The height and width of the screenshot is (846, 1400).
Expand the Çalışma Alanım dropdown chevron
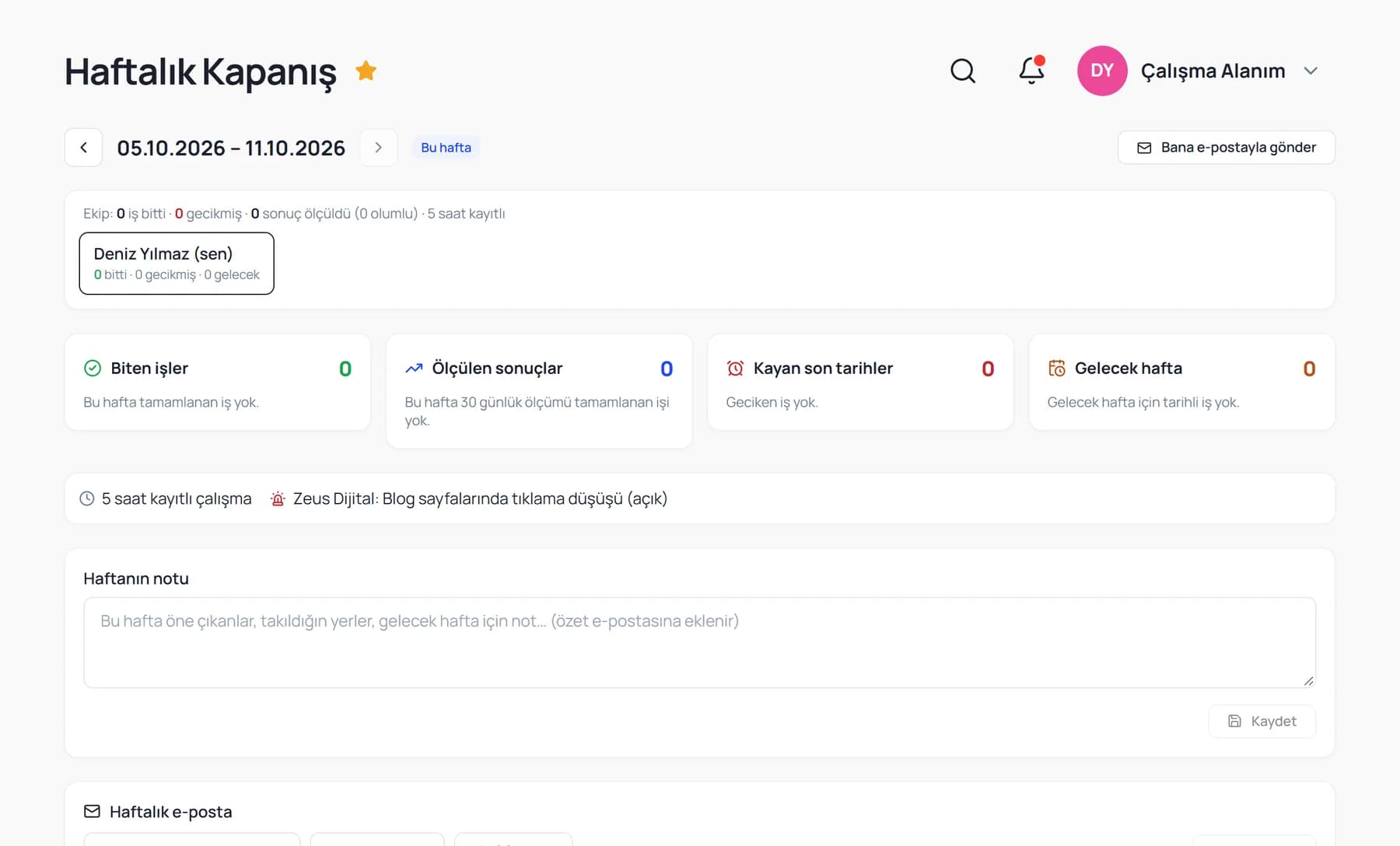tap(1311, 71)
